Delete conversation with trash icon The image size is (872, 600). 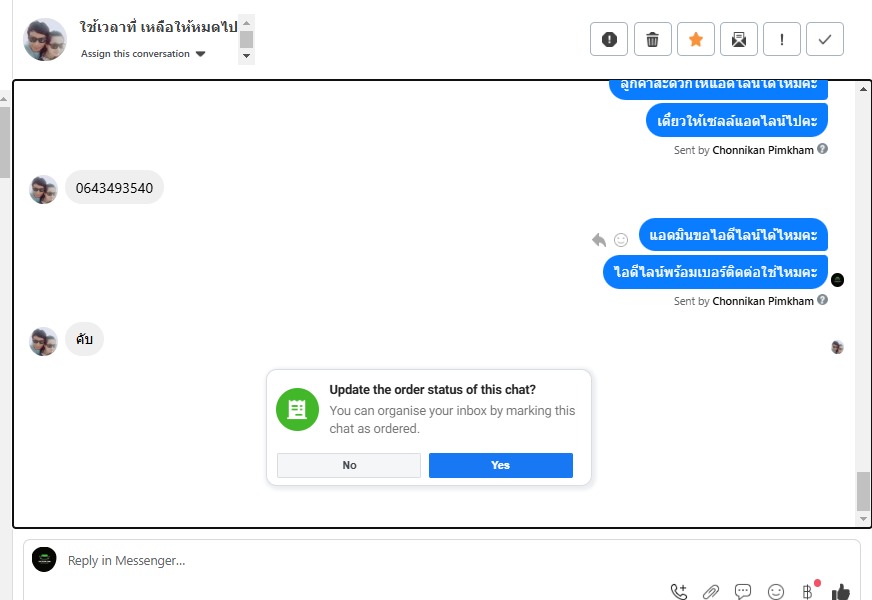(x=652, y=39)
